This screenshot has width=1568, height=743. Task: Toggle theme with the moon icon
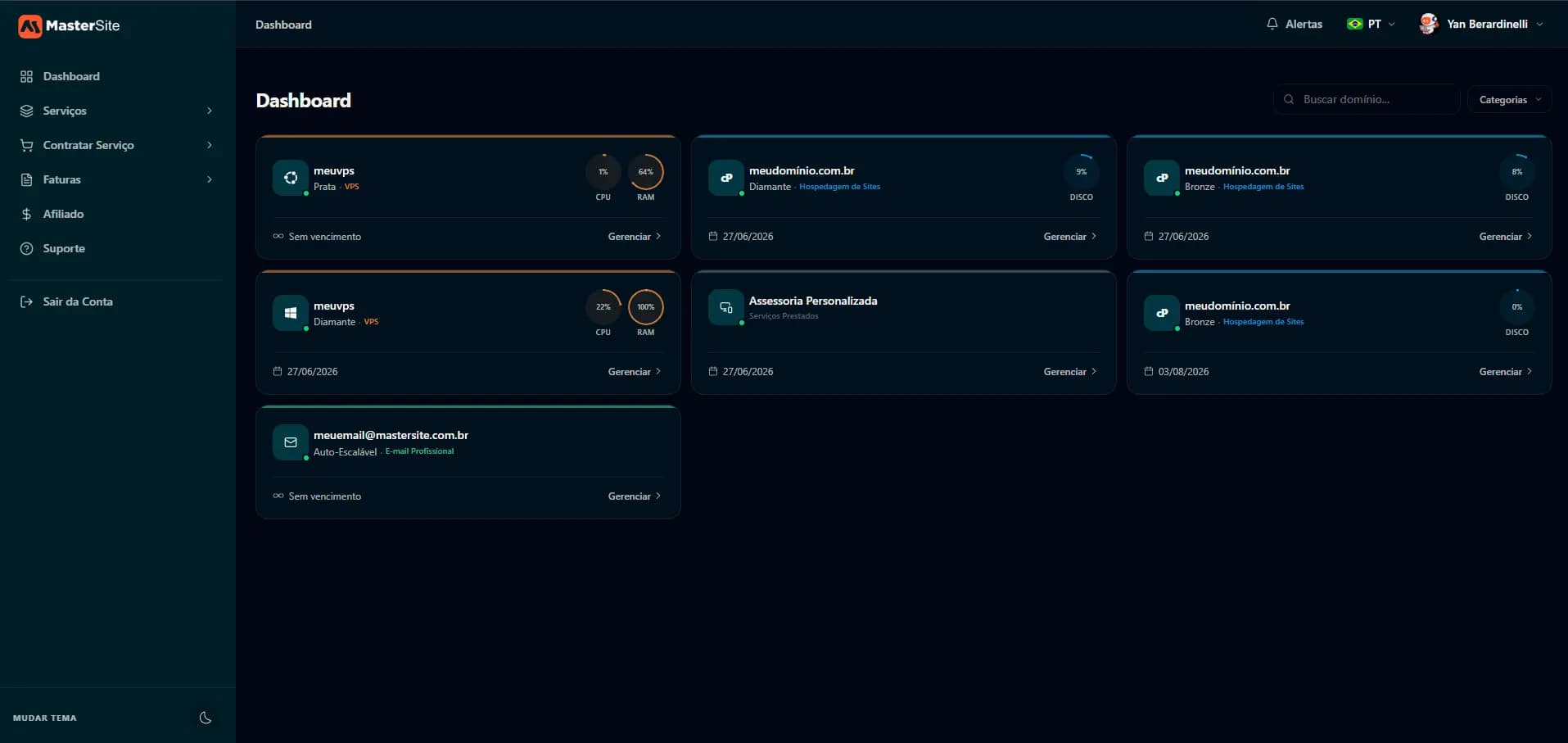pos(206,718)
